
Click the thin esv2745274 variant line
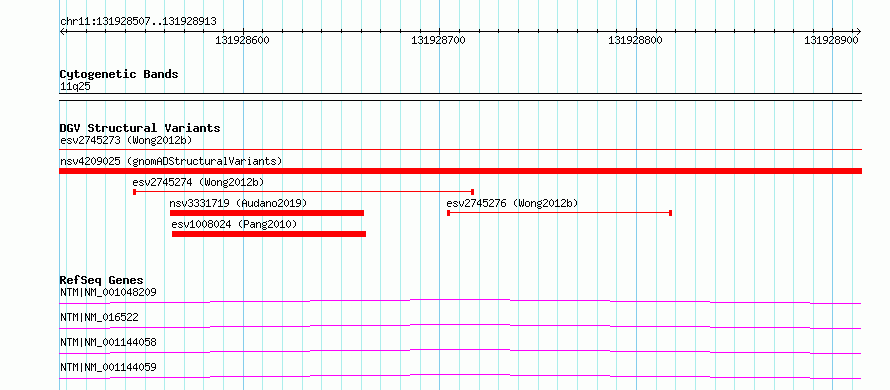tap(304, 192)
